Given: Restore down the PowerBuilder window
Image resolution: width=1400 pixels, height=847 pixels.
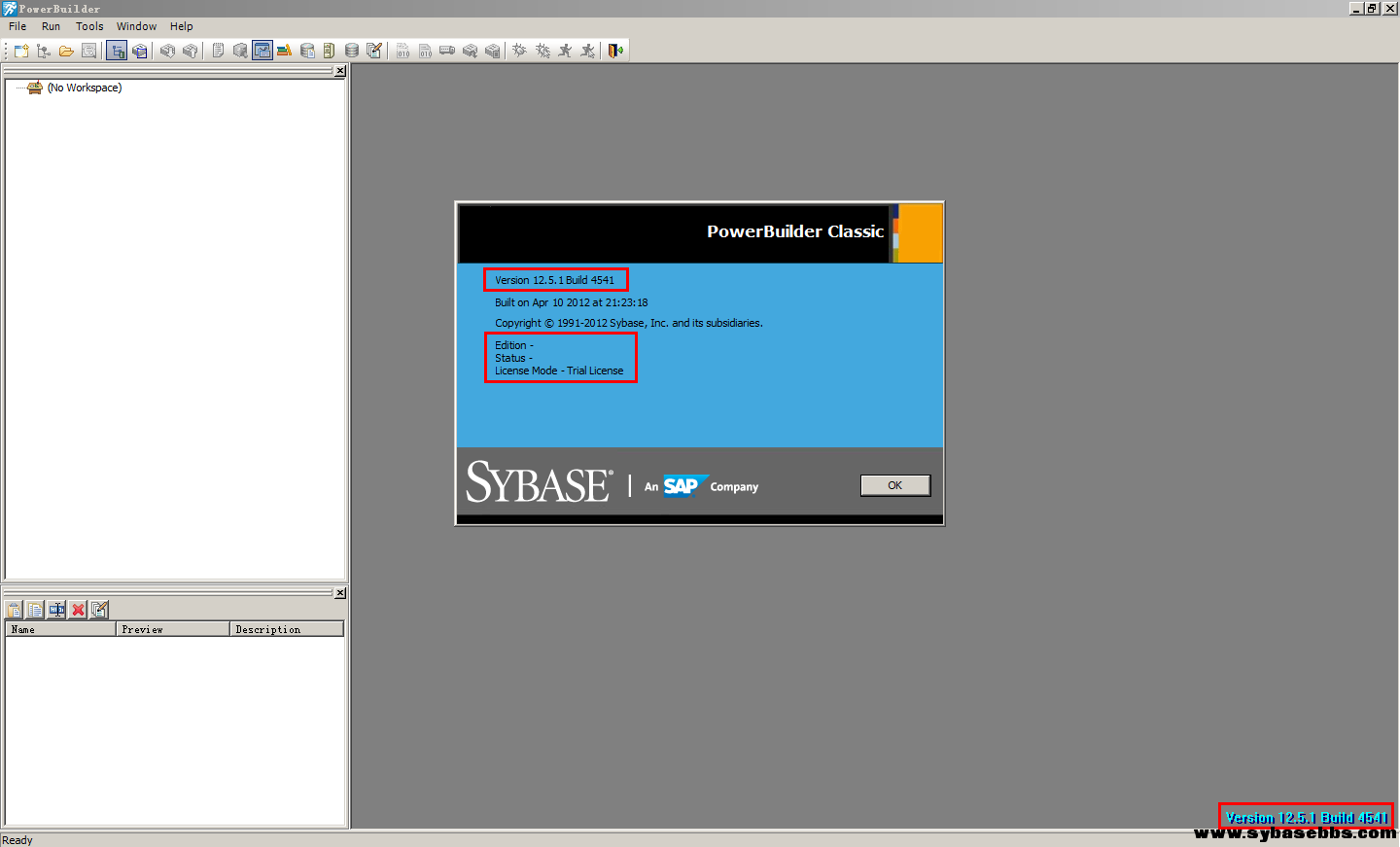Looking at the screenshot, I should pyautogui.click(x=1372, y=8).
